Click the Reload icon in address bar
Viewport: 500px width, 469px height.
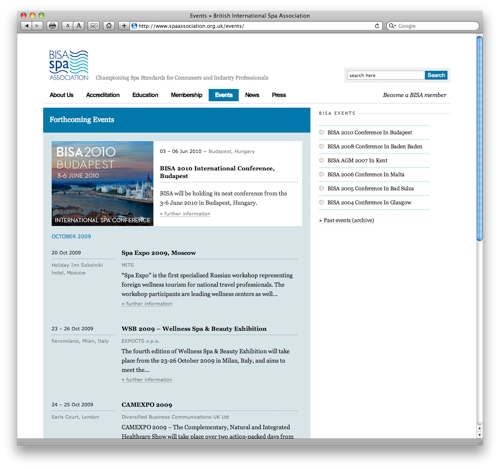[377, 26]
